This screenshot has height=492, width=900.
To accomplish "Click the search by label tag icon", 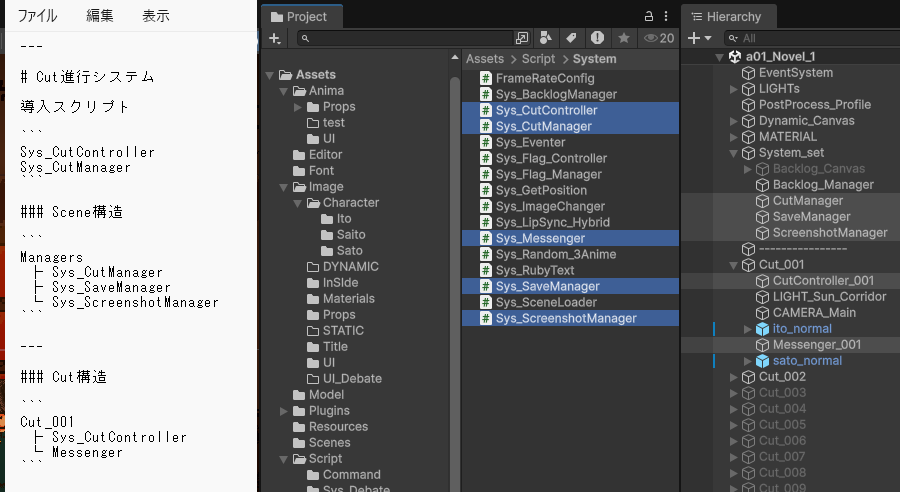I will pos(571,38).
